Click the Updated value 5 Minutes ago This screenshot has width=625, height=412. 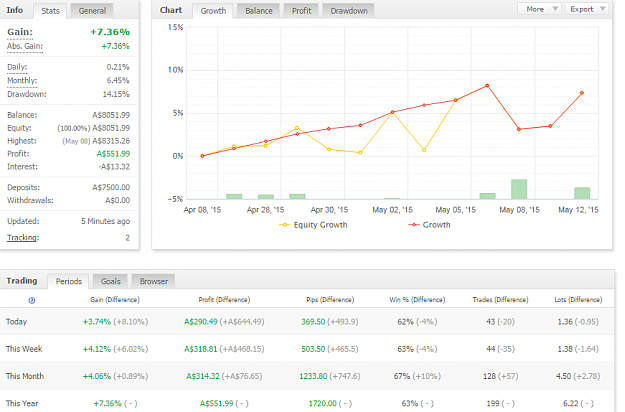tap(106, 221)
